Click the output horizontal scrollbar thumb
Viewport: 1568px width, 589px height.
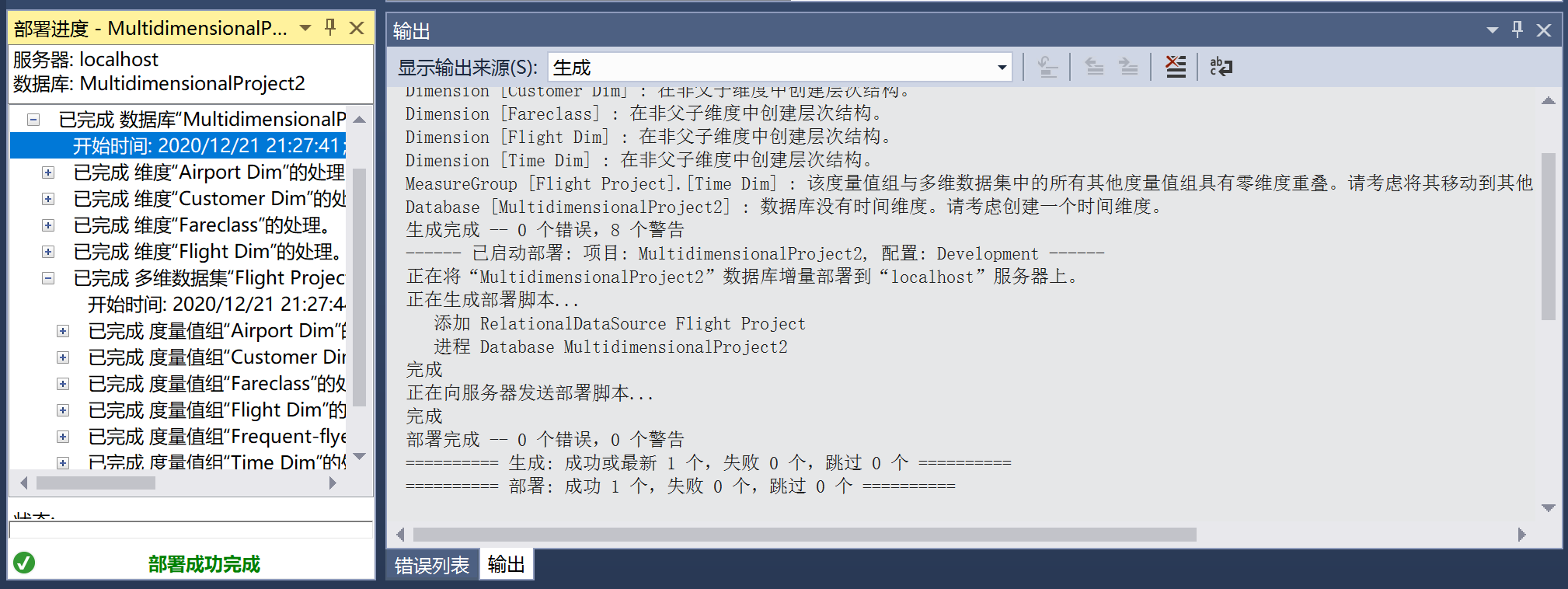[805, 535]
